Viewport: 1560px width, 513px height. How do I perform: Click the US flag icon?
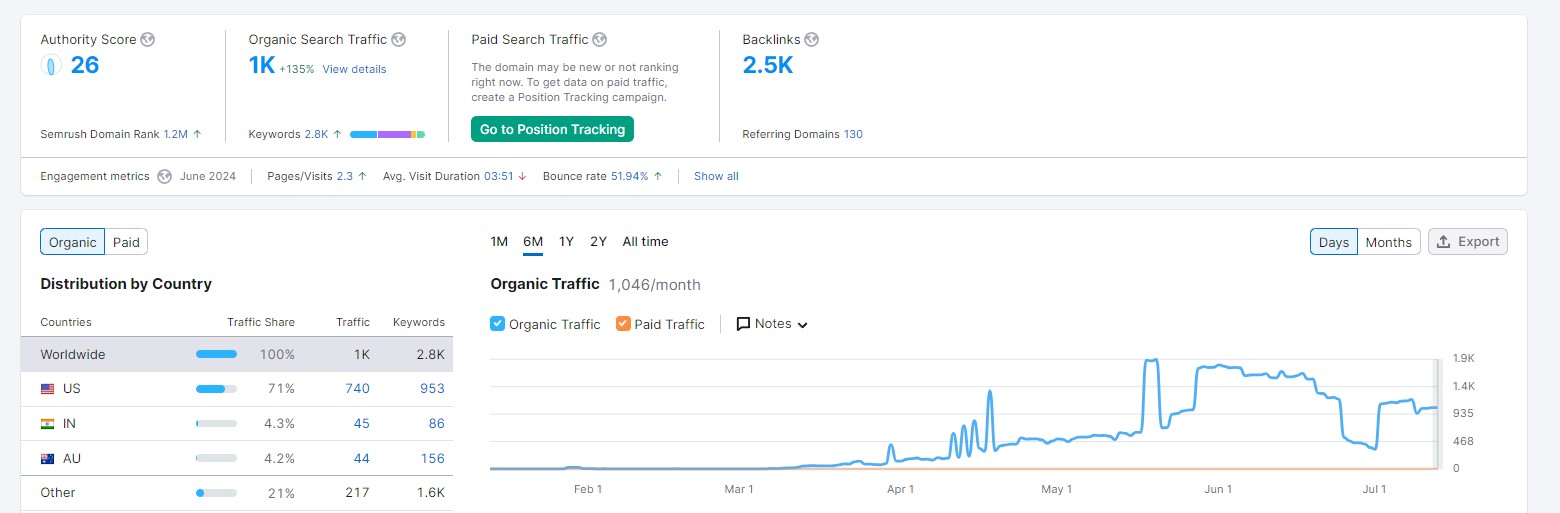coord(48,389)
